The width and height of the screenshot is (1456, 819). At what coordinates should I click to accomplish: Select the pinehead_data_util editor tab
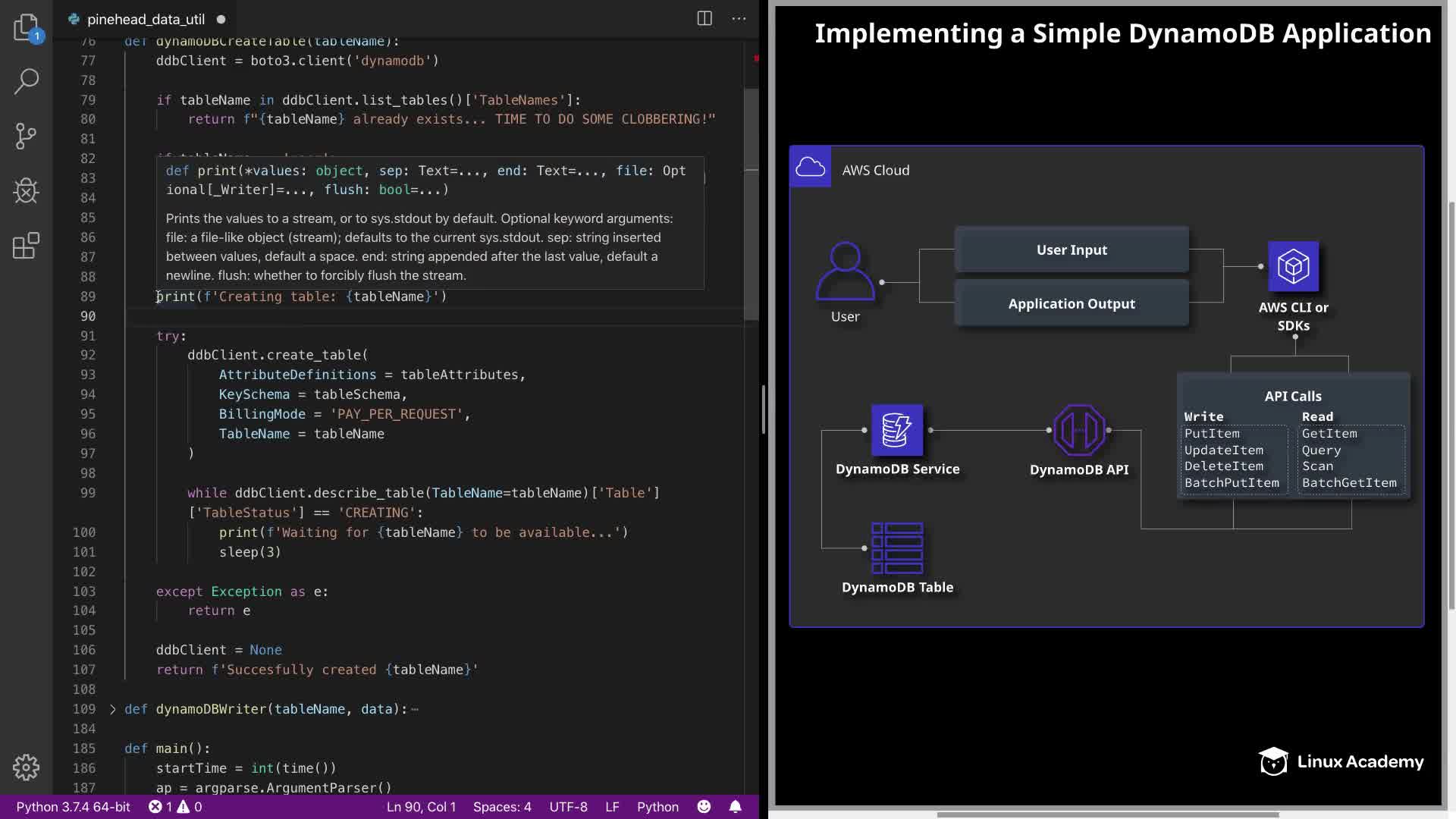(145, 20)
